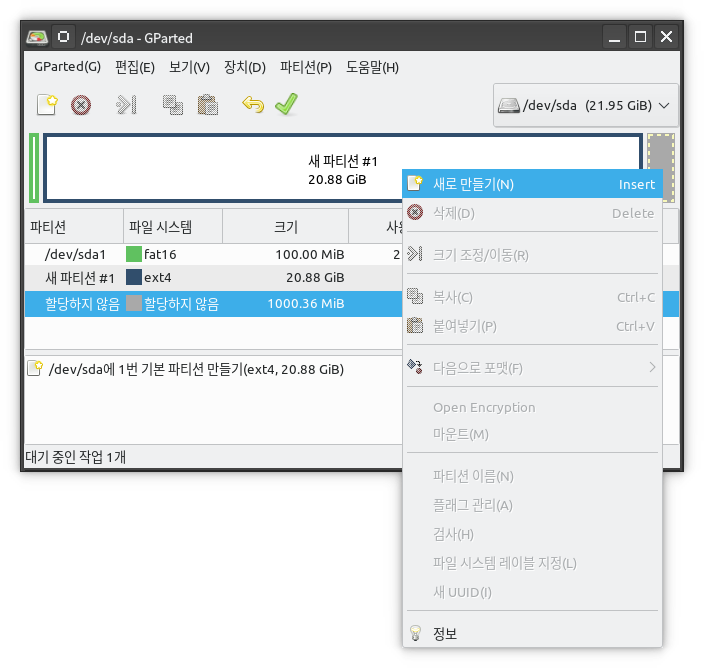Undo last operation with yellow arrow icon

253,105
